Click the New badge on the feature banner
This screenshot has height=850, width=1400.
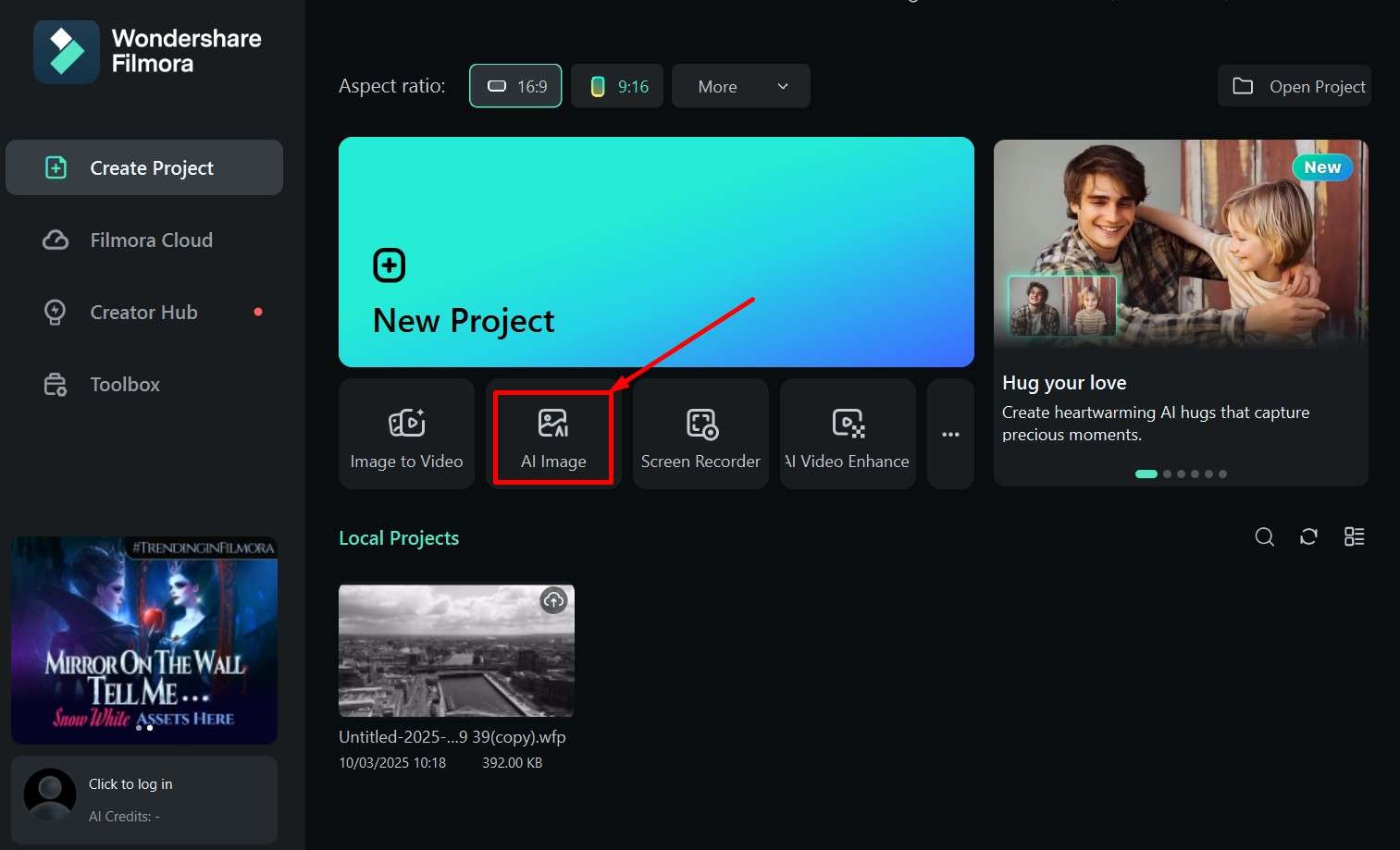click(x=1322, y=167)
